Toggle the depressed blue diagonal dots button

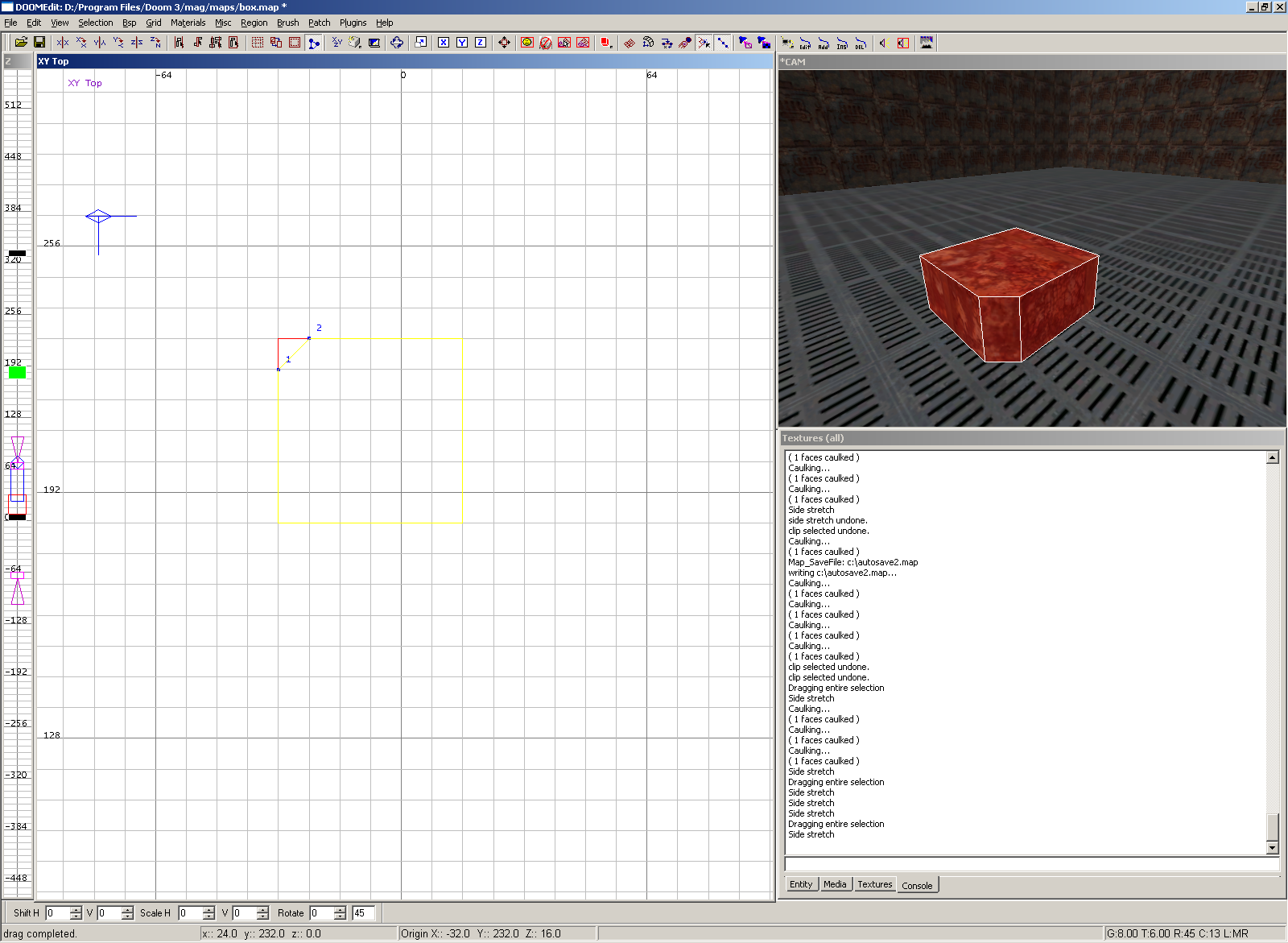723,43
